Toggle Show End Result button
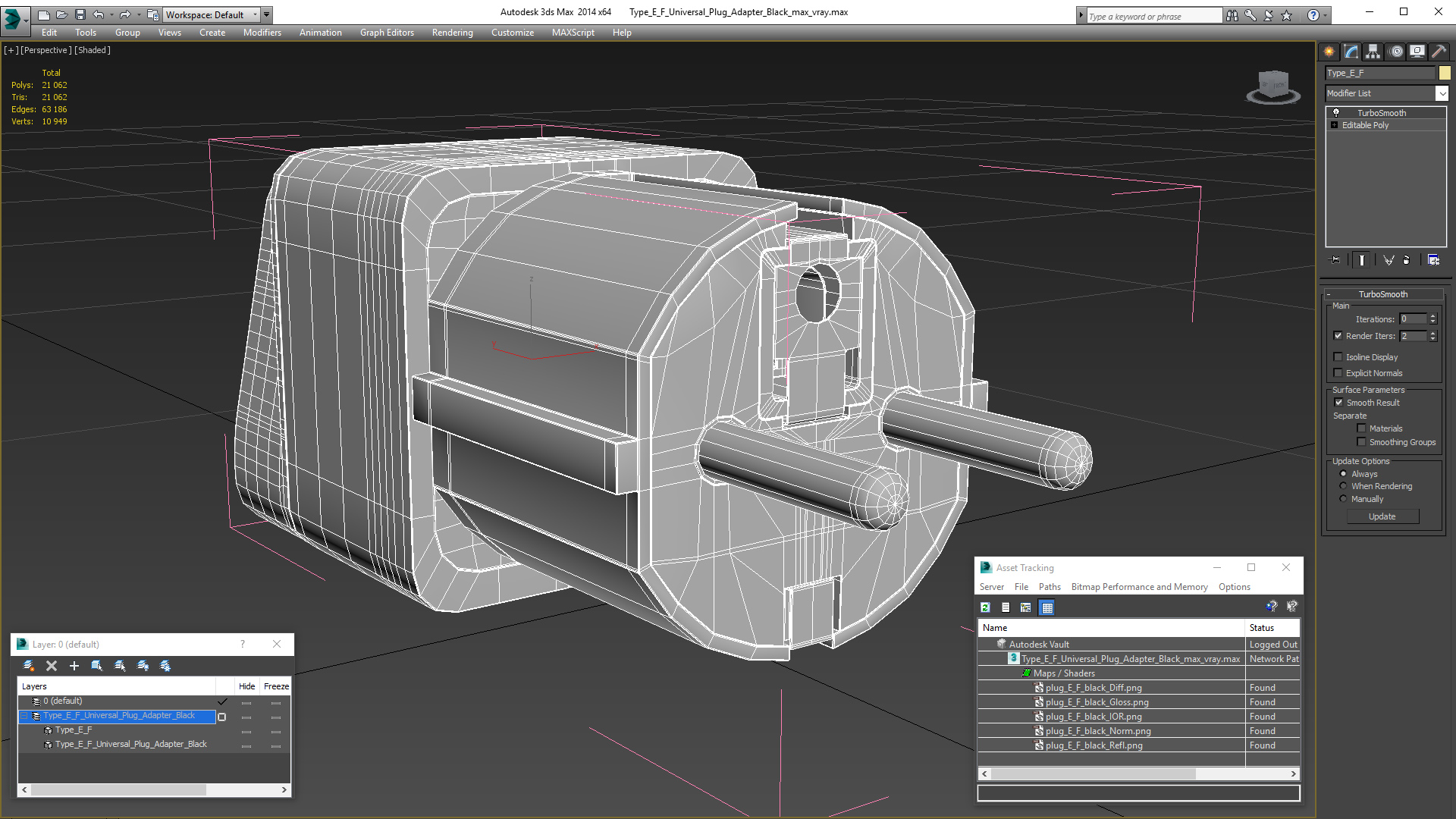The image size is (1456, 819). (x=1362, y=260)
